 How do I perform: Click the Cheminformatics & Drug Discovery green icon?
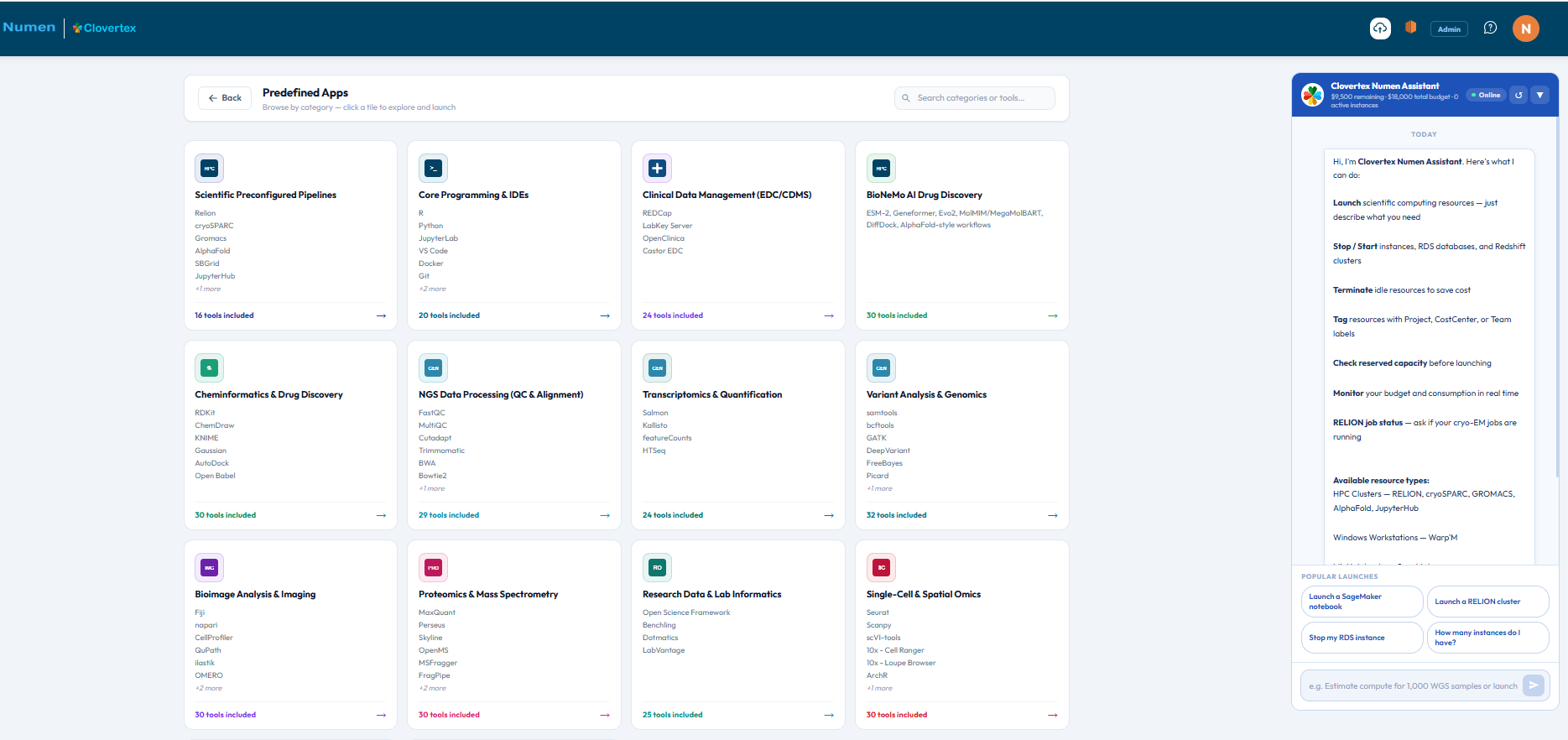[x=210, y=367]
